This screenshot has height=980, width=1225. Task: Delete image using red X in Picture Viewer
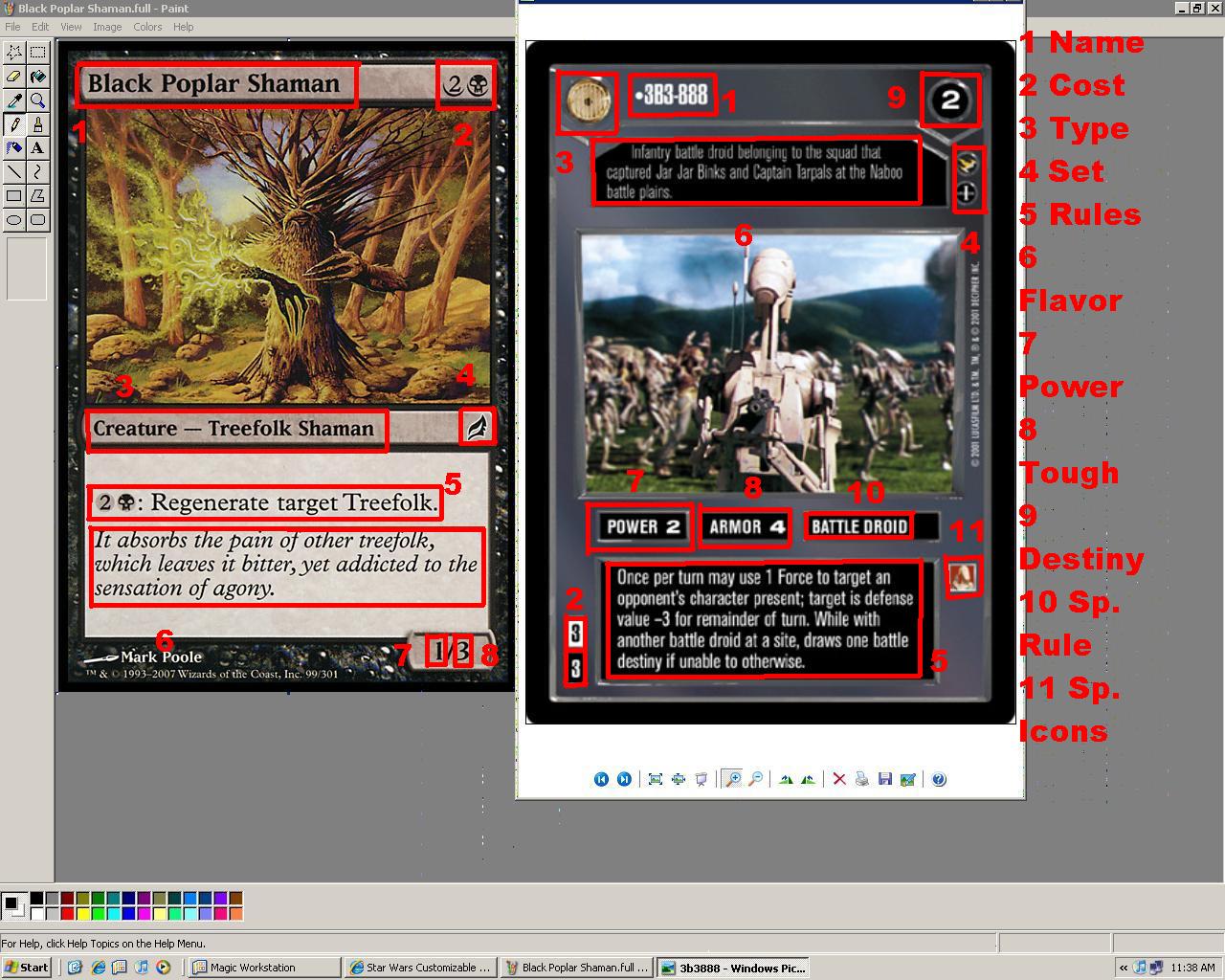coord(839,779)
